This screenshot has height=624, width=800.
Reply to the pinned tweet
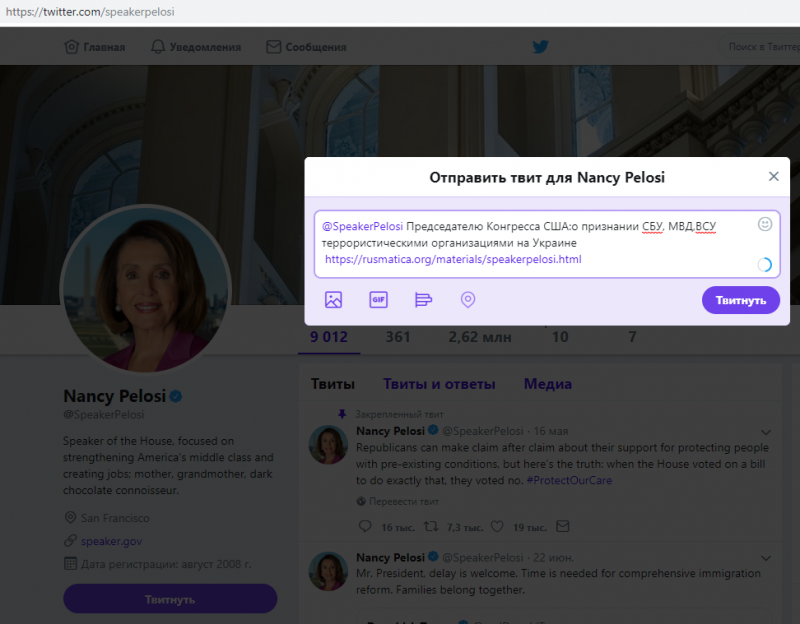[365, 526]
